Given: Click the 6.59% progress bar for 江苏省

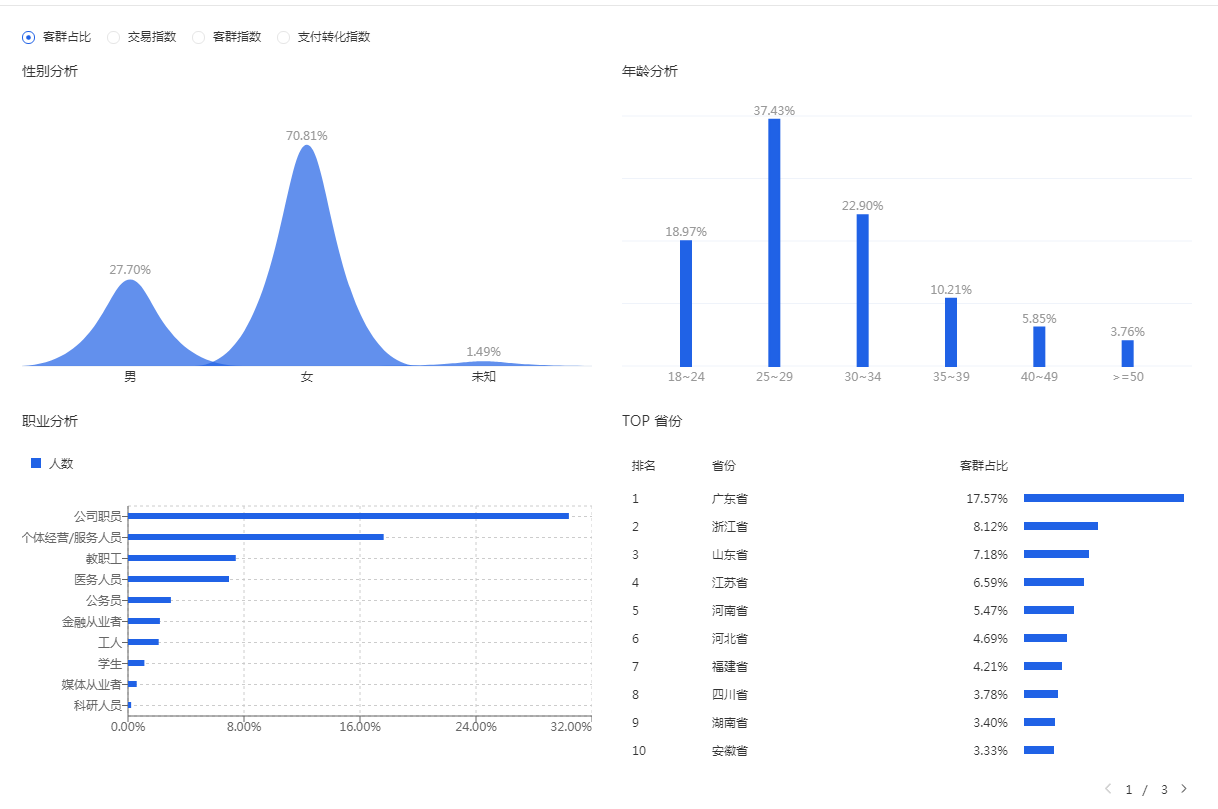Looking at the screenshot, I should (1054, 582).
